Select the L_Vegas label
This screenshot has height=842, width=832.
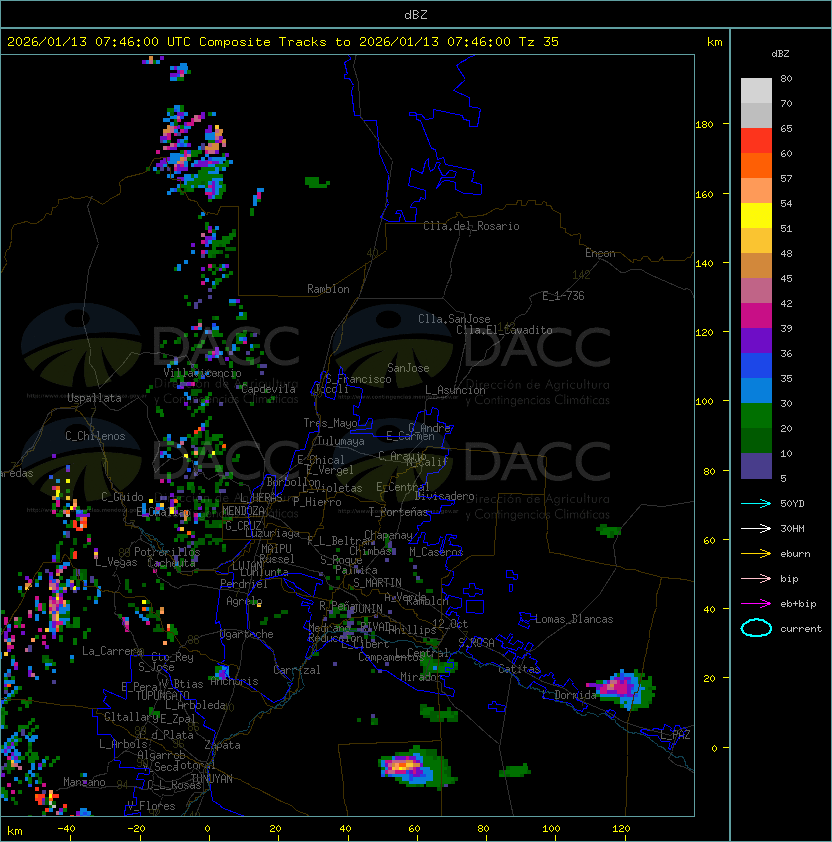click(116, 562)
